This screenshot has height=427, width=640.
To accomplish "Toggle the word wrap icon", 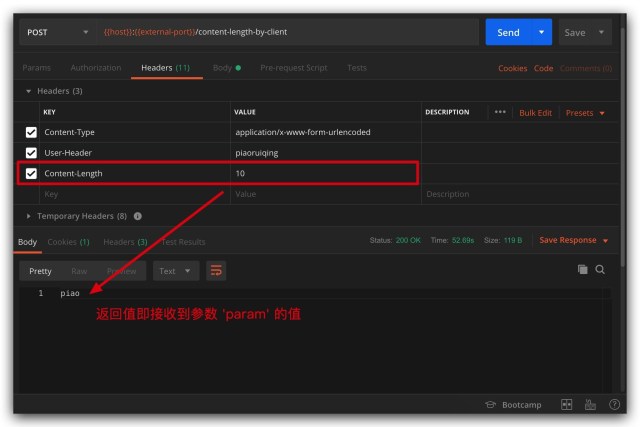I will 216,271.
